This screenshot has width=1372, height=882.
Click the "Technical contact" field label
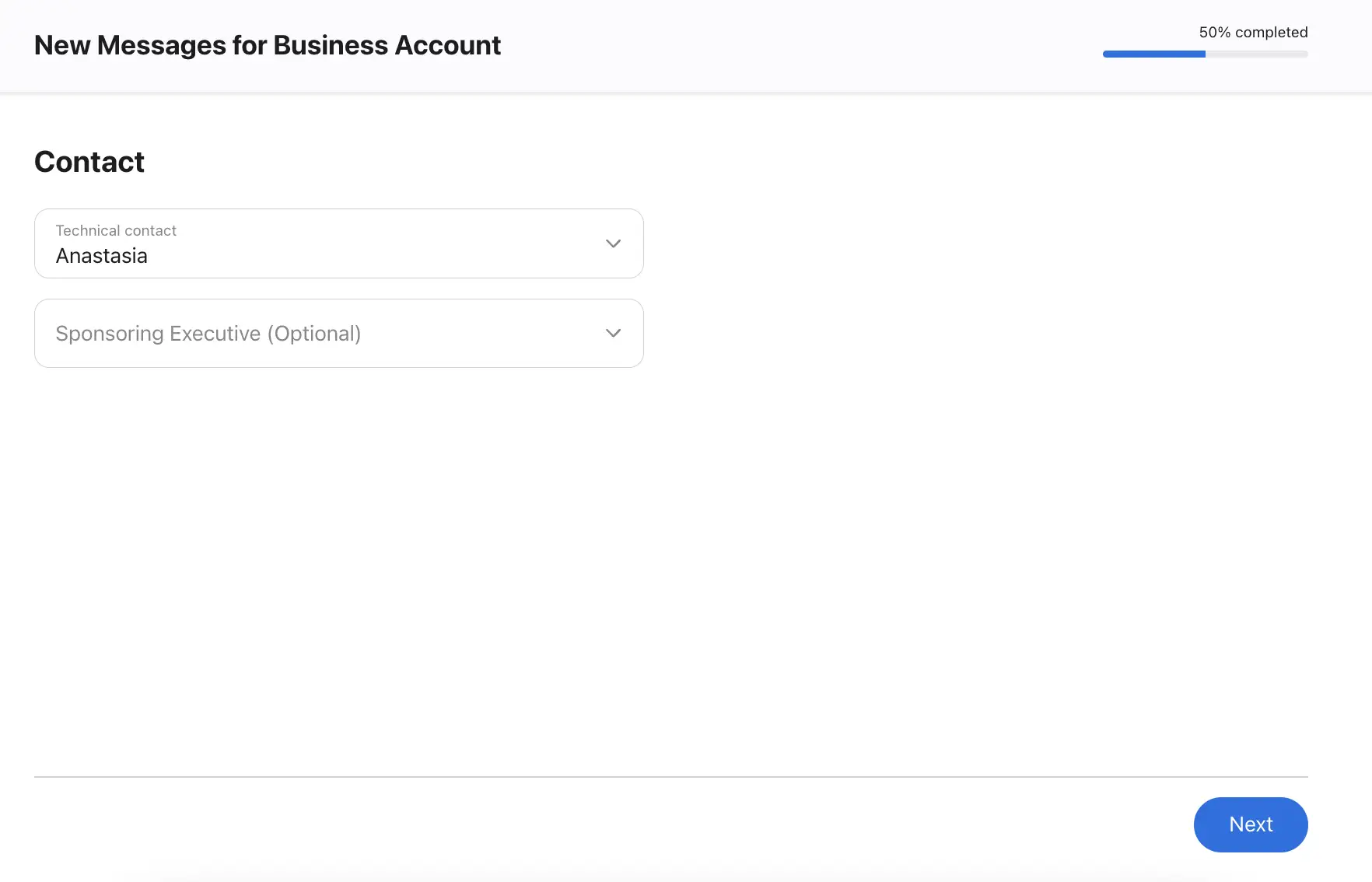[116, 230]
